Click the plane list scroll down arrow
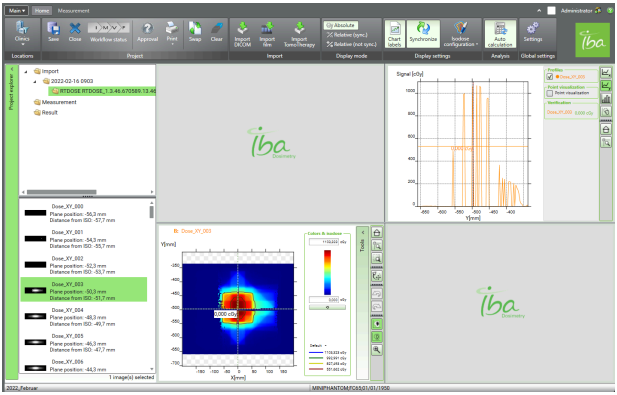Image resolution: width=617 pixels, height=395 pixels. (152, 369)
